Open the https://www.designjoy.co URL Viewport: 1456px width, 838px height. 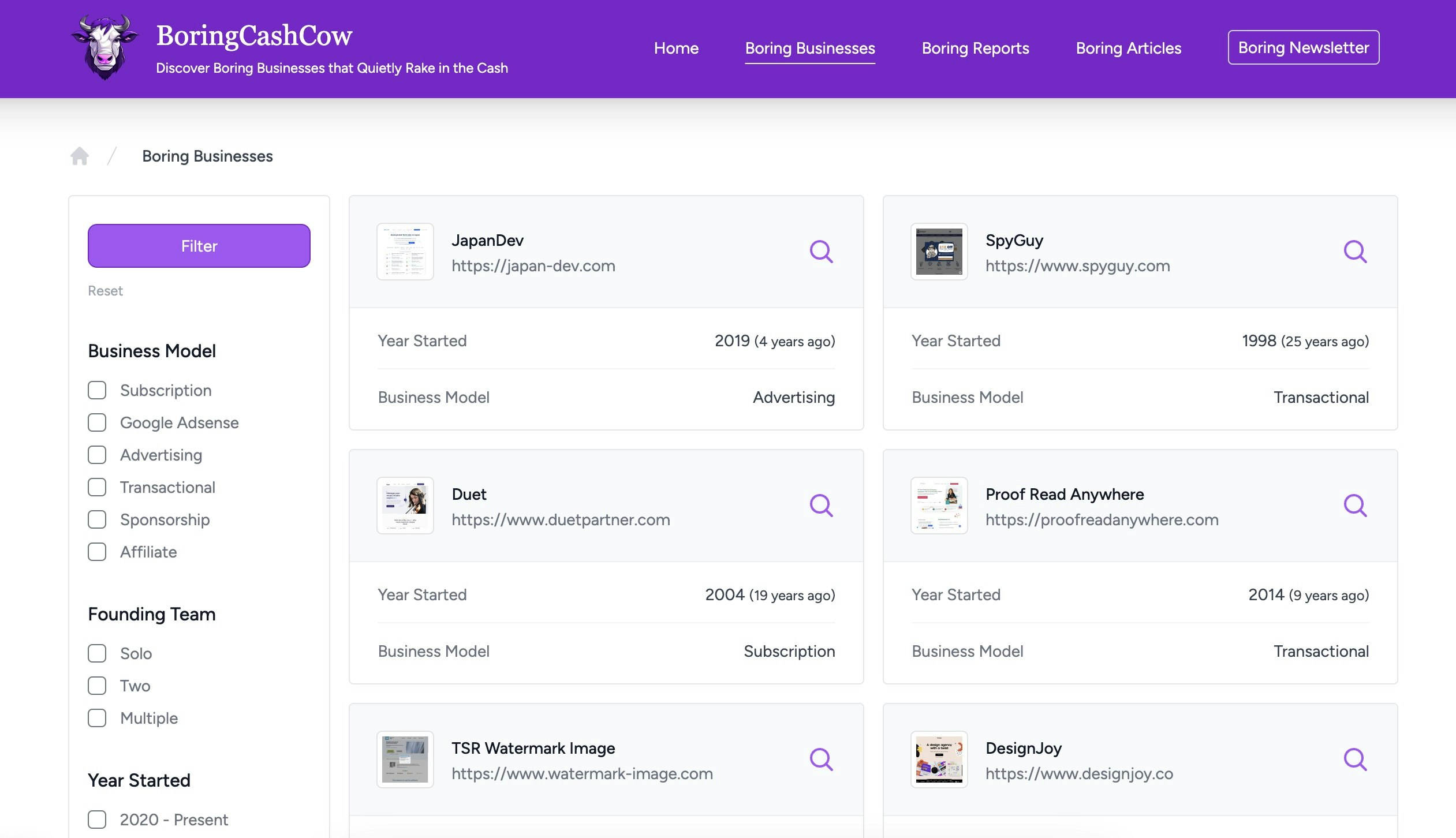point(1079,773)
